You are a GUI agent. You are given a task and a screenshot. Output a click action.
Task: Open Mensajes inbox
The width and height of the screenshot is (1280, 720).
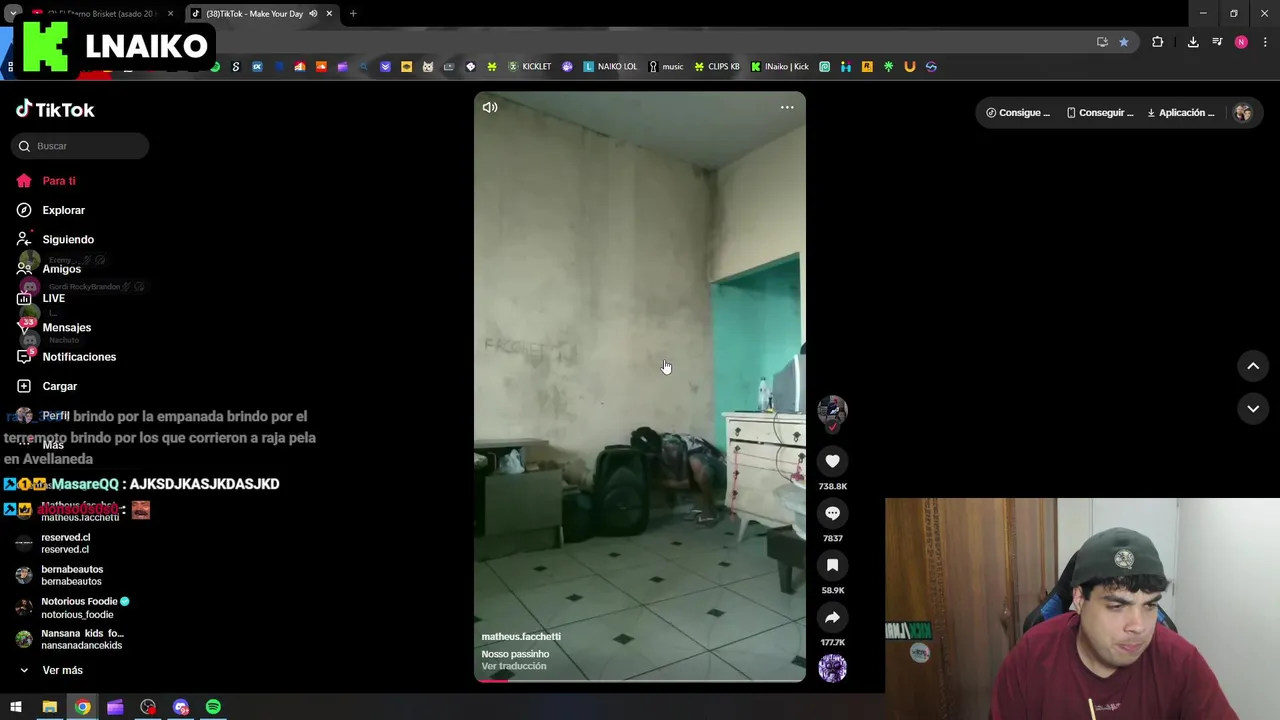coord(54,327)
